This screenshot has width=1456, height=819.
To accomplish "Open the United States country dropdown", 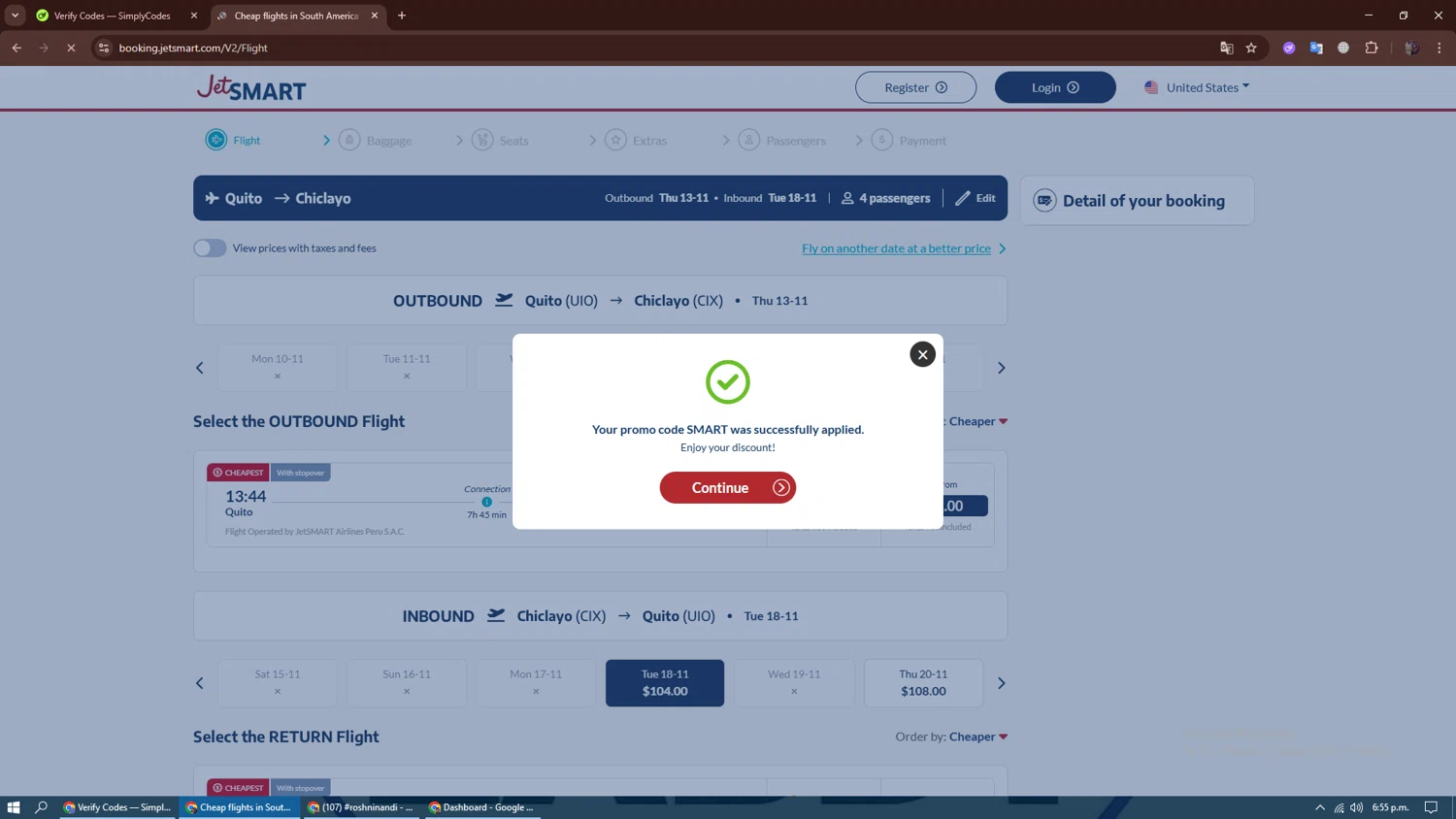I will [x=1197, y=87].
